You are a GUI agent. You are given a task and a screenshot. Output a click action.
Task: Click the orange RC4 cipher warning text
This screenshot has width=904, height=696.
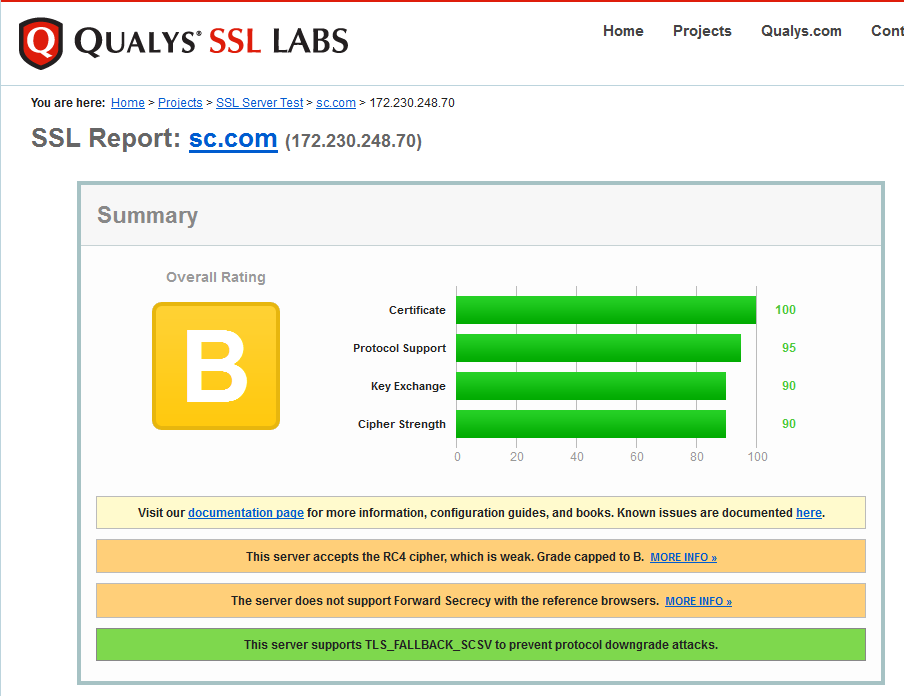tap(445, 557)
